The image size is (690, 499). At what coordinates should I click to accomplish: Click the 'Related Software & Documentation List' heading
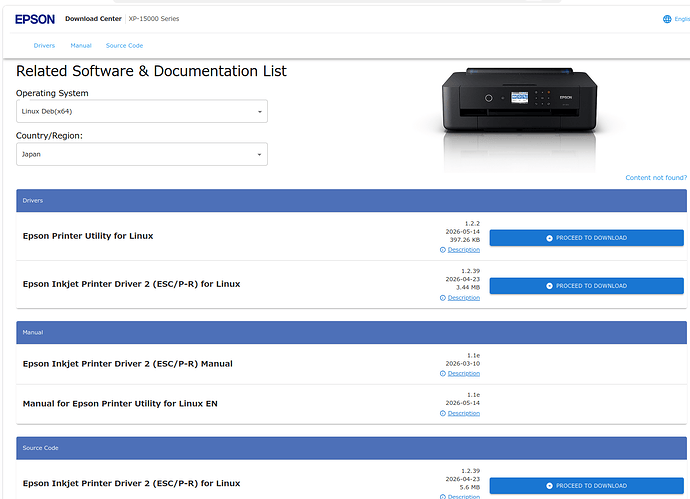tap(151, 71)
